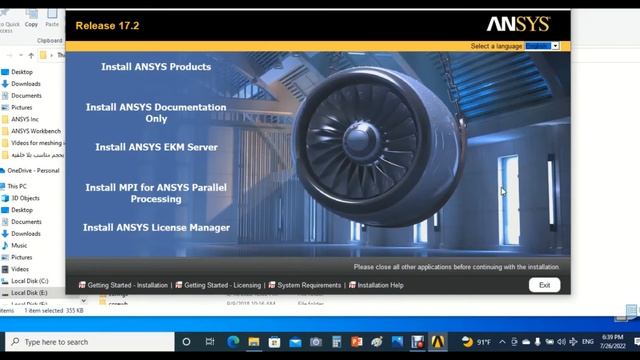Viewport: 640px width, 360px height.
Task: Open Pictures under Quick access in File Explorer
Action: (22, 107)
